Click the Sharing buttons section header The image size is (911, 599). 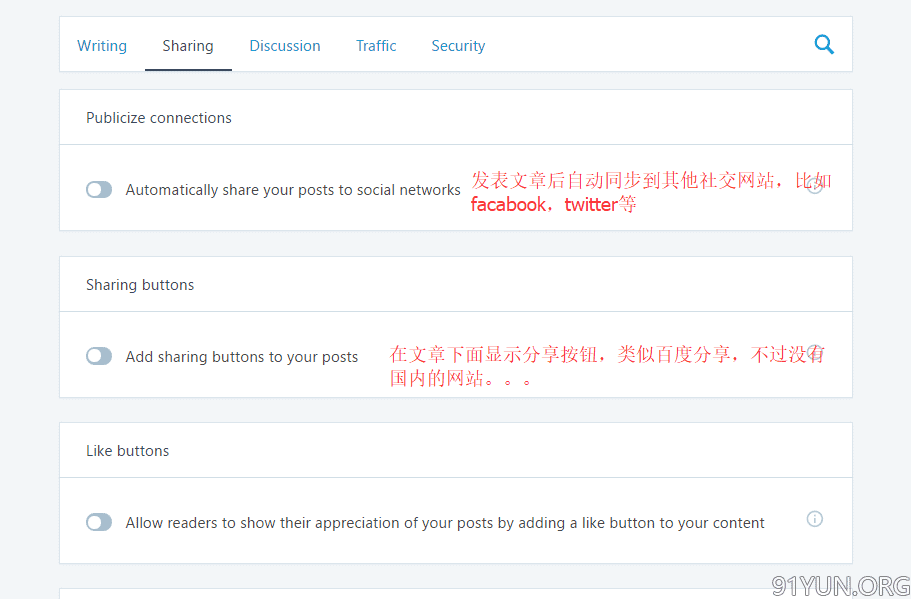tap(140, 285)
